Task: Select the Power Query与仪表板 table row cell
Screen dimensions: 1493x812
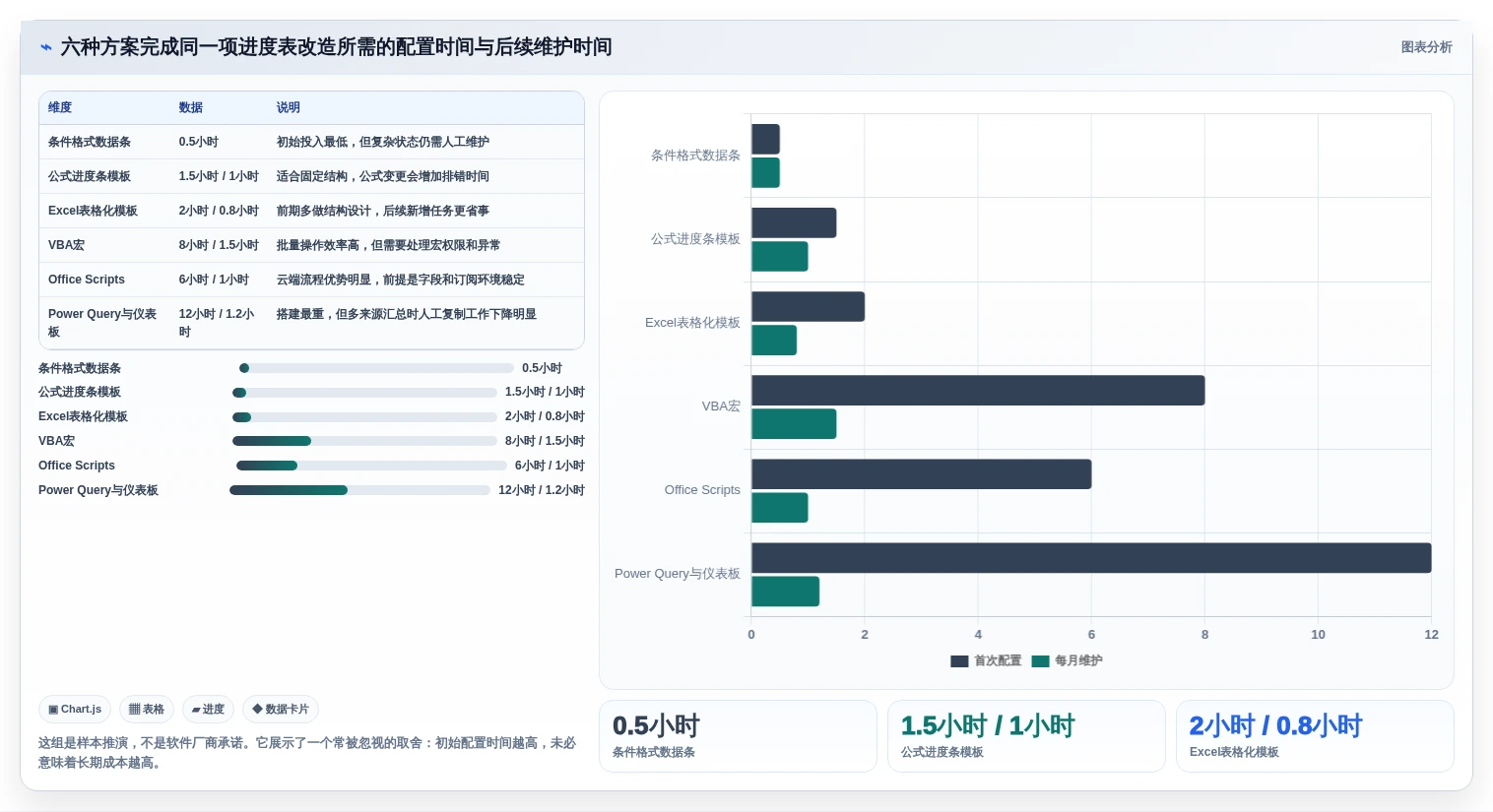Action: coord(104,323)
